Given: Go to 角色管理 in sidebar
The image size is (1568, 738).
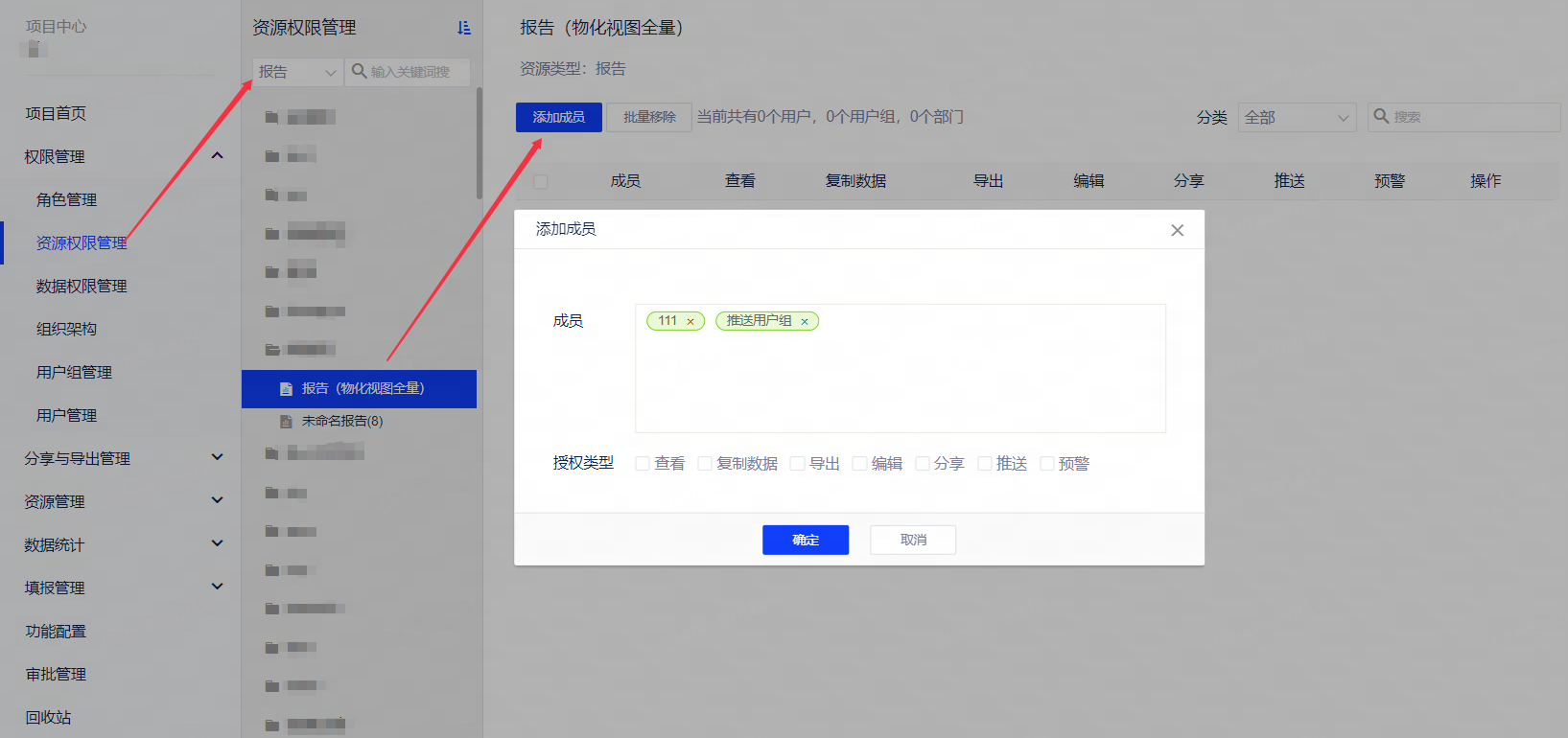Looking at the screenshot, I should (66, 199).
